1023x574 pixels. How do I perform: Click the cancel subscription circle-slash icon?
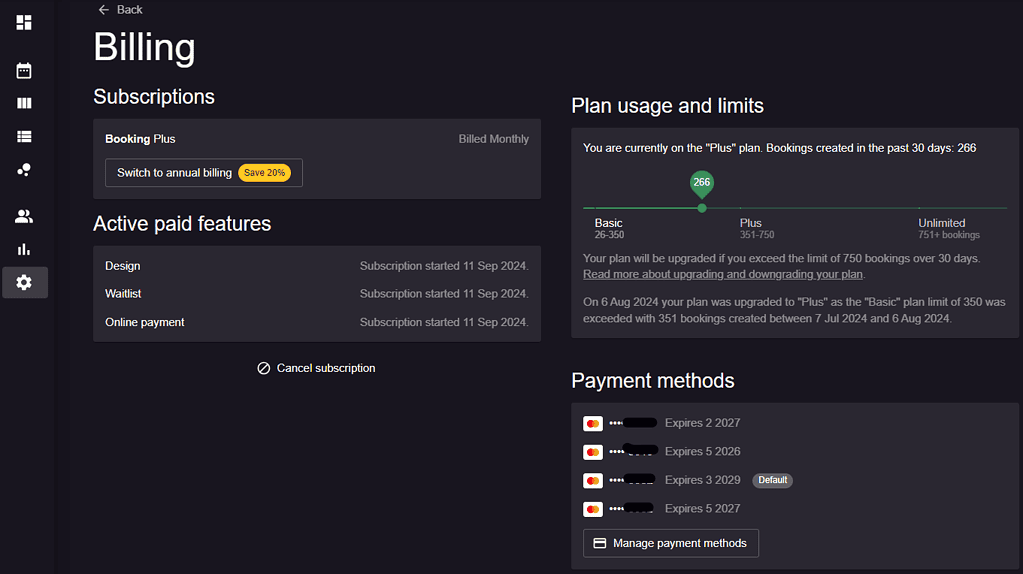[x=264, y=369]
